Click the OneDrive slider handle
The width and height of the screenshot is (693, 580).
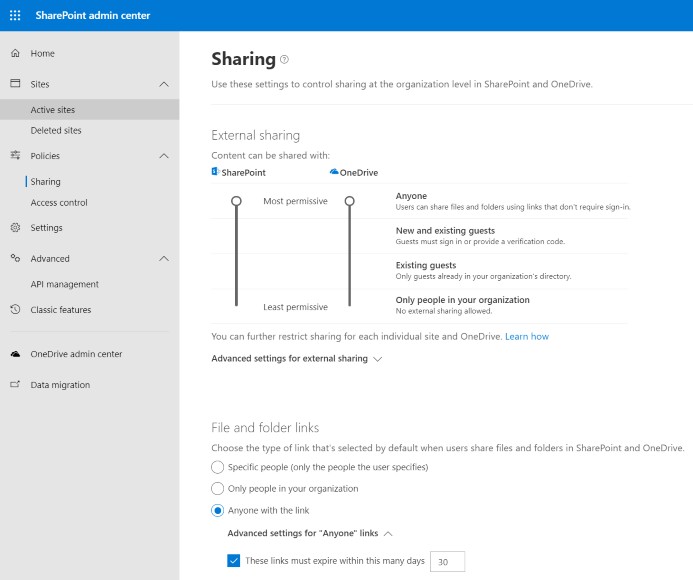click(350, 201)
